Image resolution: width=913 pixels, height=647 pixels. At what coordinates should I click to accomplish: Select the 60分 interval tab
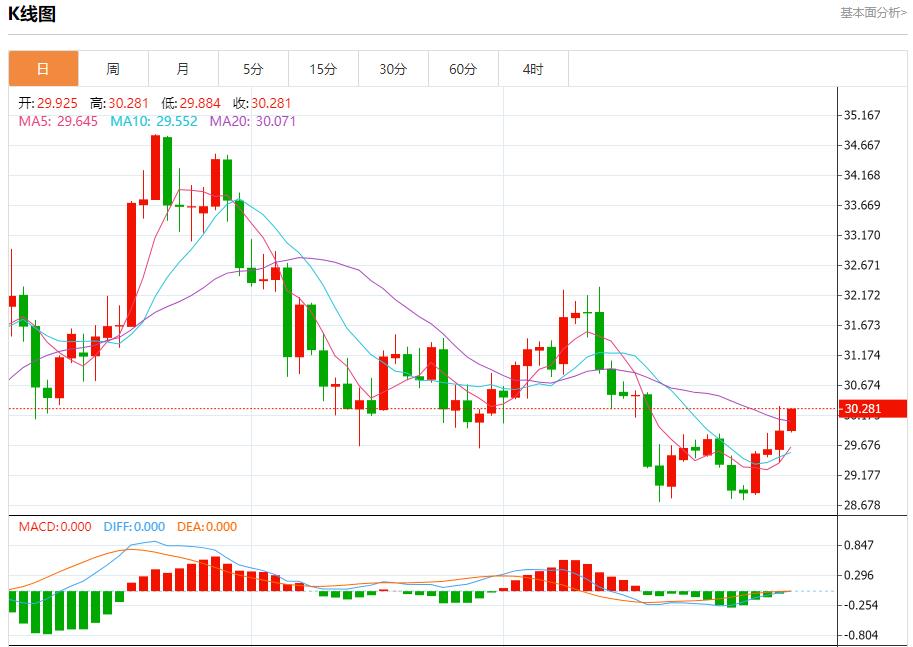[463, 69]
